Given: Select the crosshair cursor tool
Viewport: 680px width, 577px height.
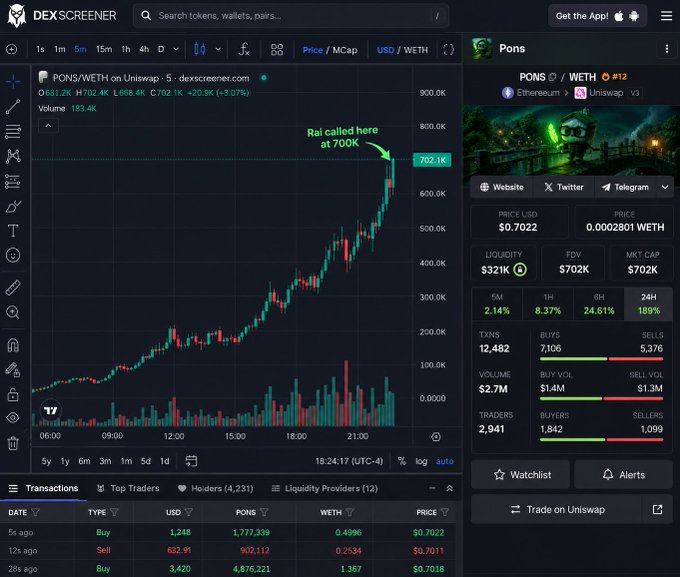Looking at the screenshot, I should coord(13,81).
